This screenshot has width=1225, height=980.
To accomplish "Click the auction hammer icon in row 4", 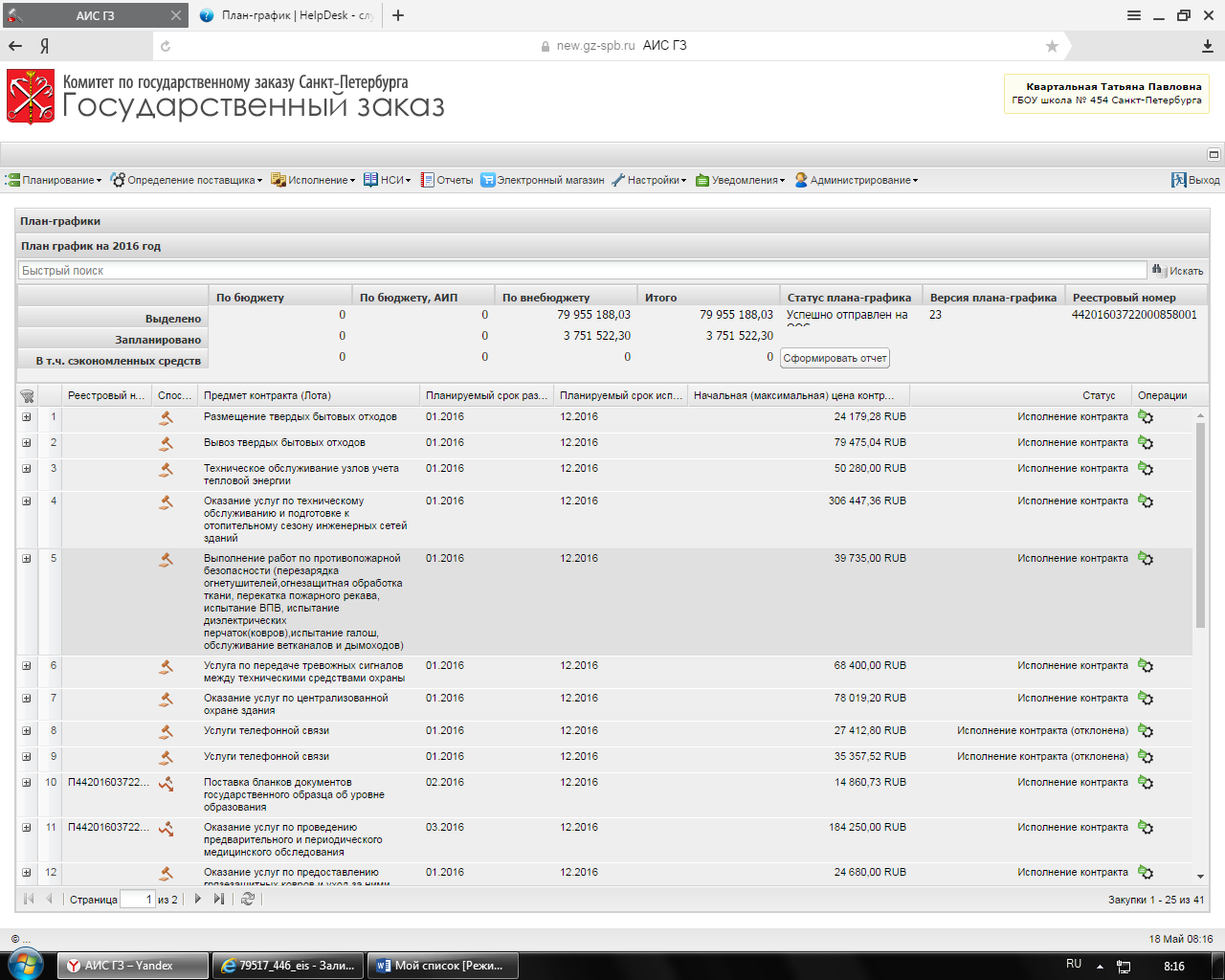I will 167,501.
